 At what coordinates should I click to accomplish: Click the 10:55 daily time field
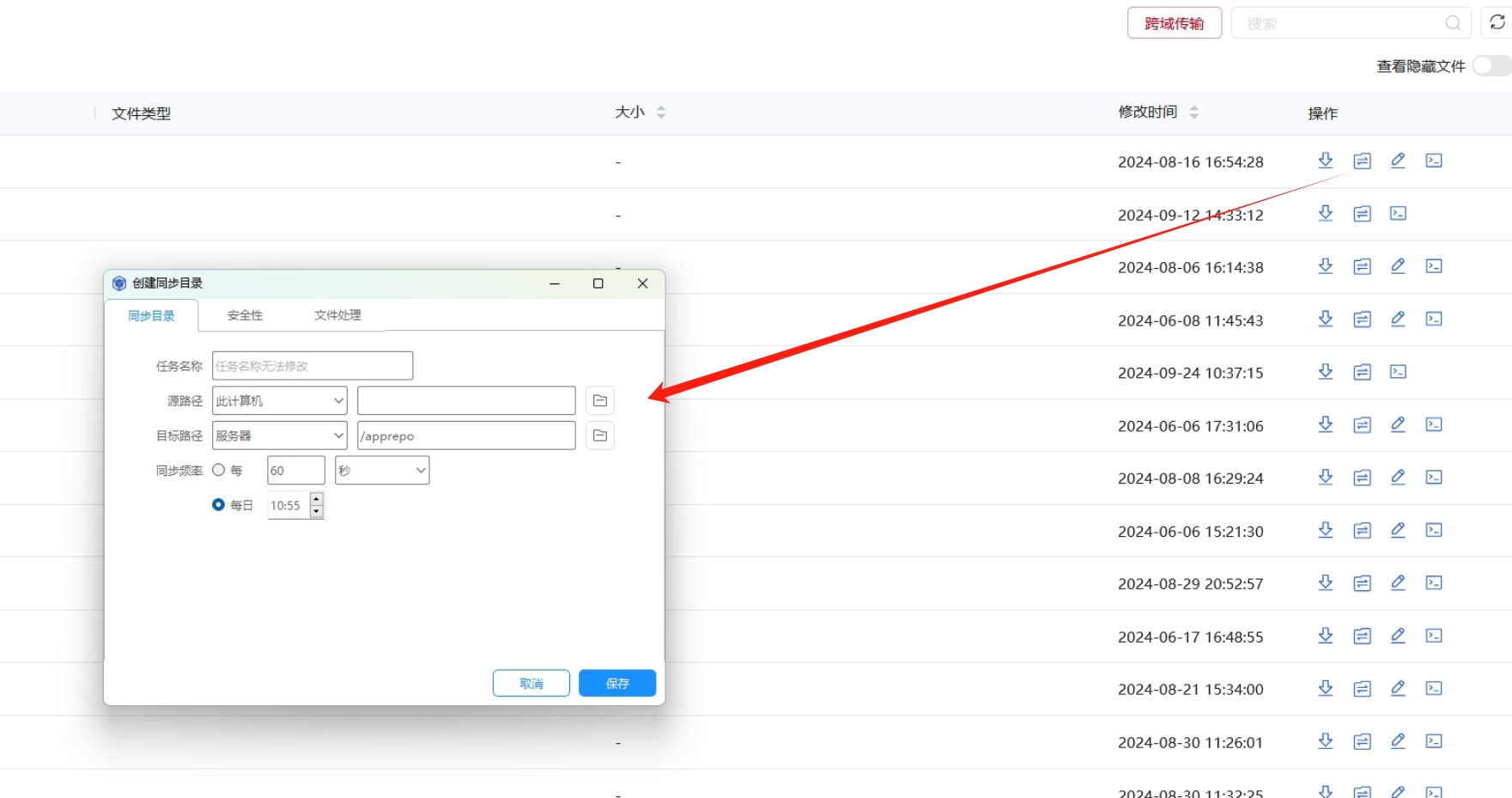(x=288, y=506)
